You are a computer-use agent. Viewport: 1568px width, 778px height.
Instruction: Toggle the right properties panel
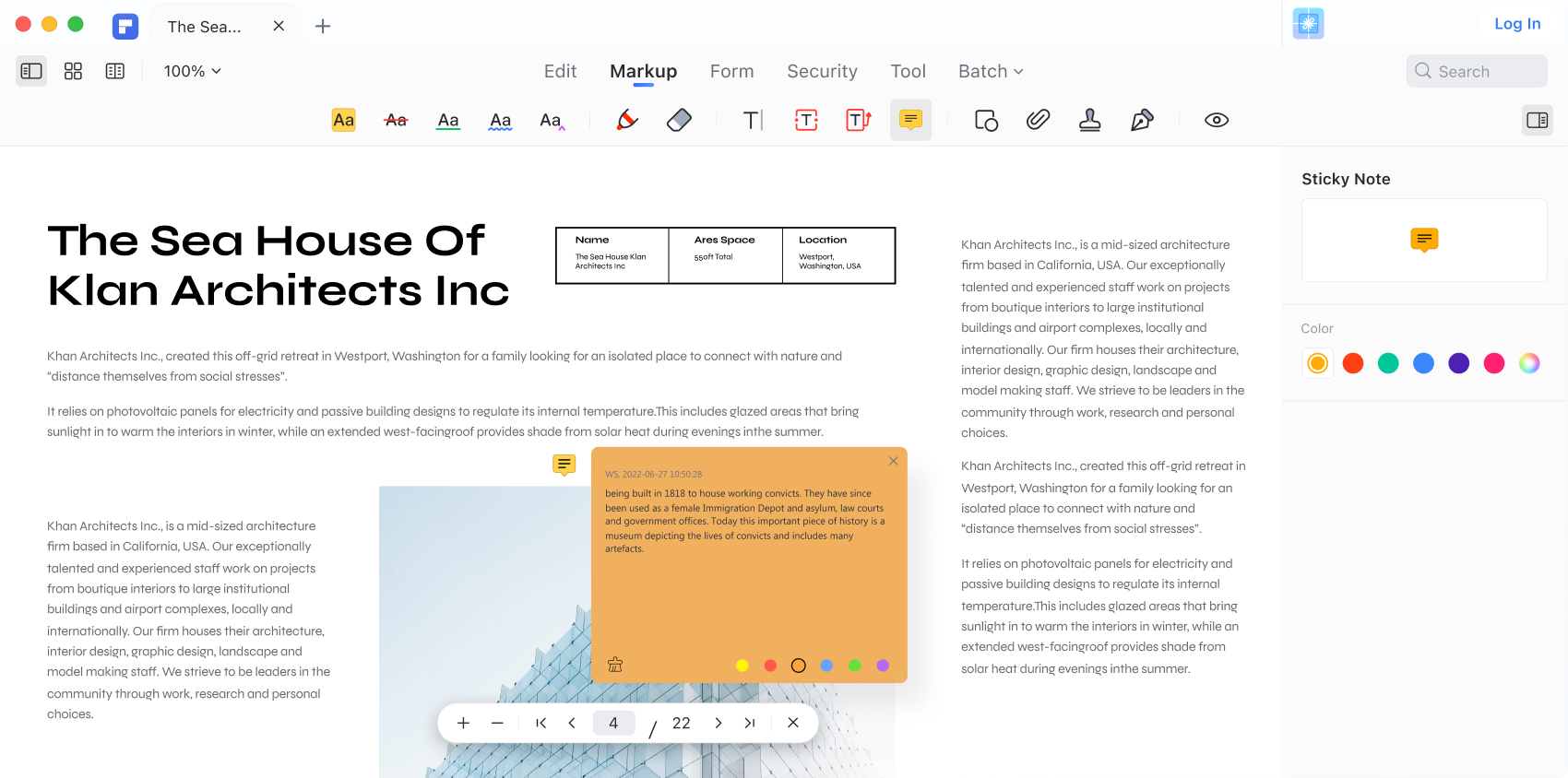(x=1538, y=120)
